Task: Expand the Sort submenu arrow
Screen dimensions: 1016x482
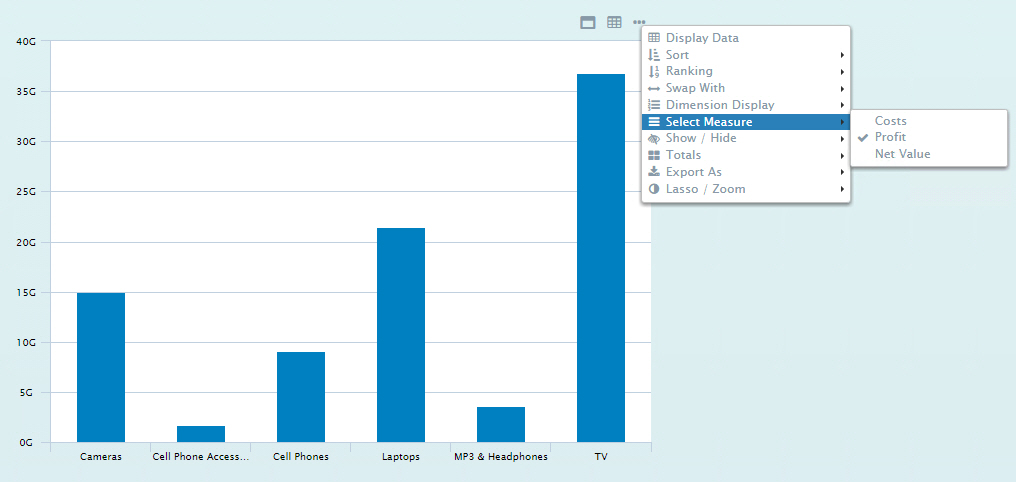Action: click(842, 55)
